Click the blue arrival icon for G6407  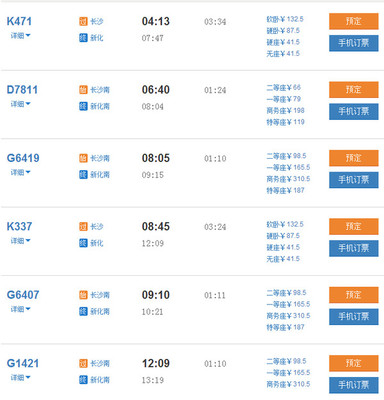[x=83, y=311]
